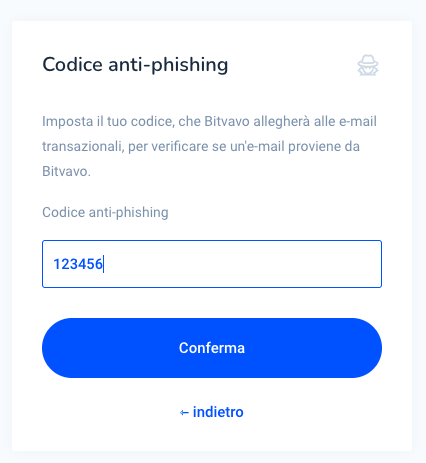Click after digit 6 in the code field

tap(103, 264)
